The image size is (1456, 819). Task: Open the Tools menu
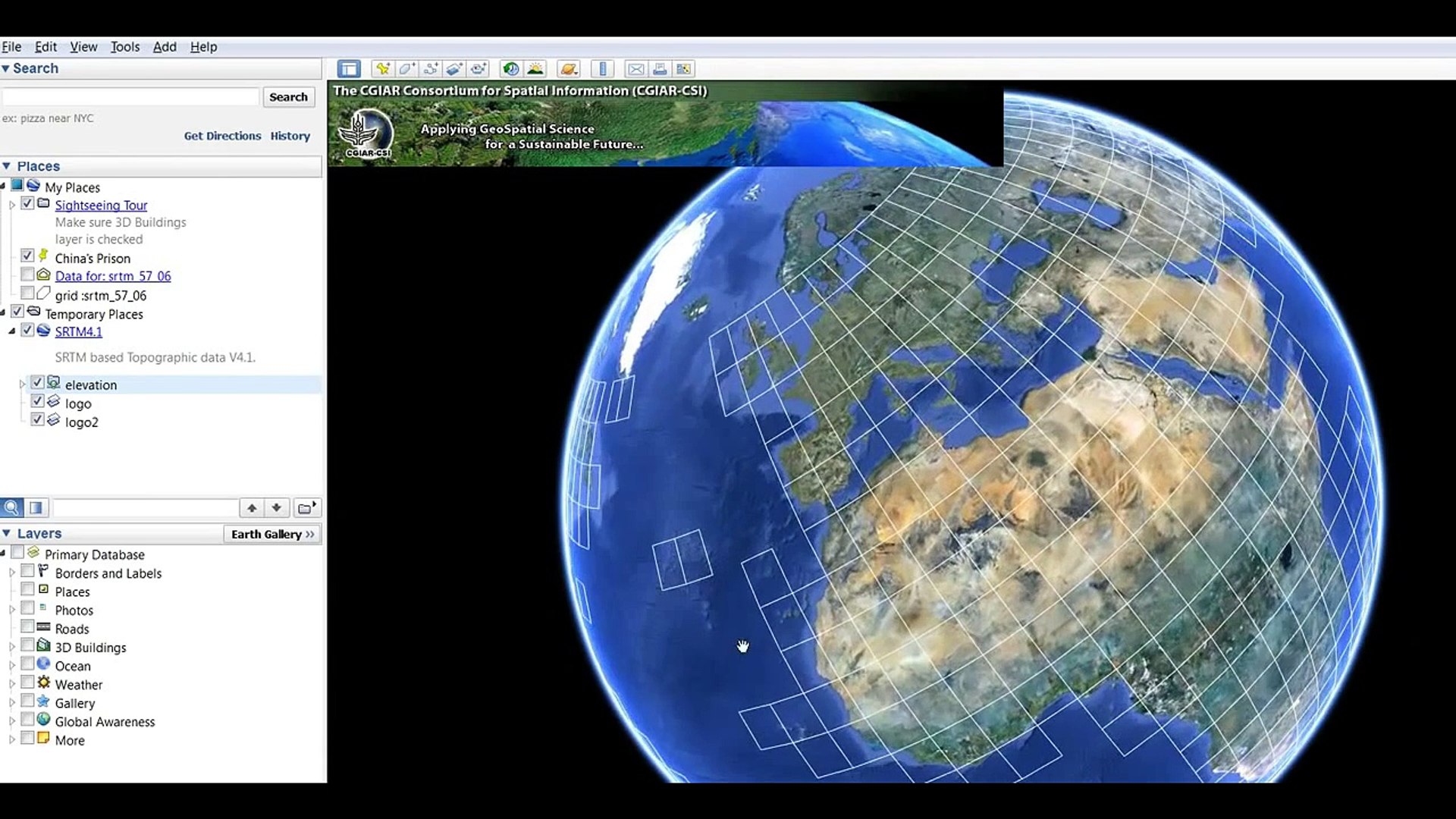[125, 47]
